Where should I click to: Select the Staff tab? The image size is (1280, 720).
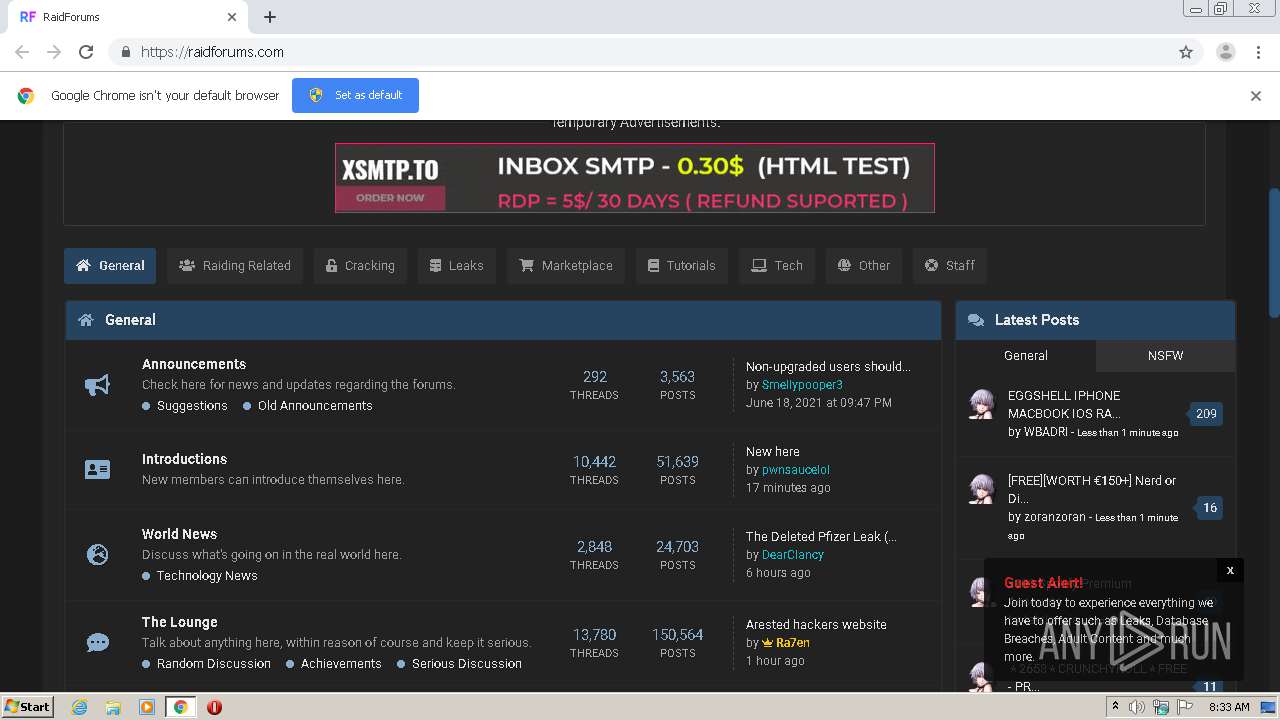950,266
